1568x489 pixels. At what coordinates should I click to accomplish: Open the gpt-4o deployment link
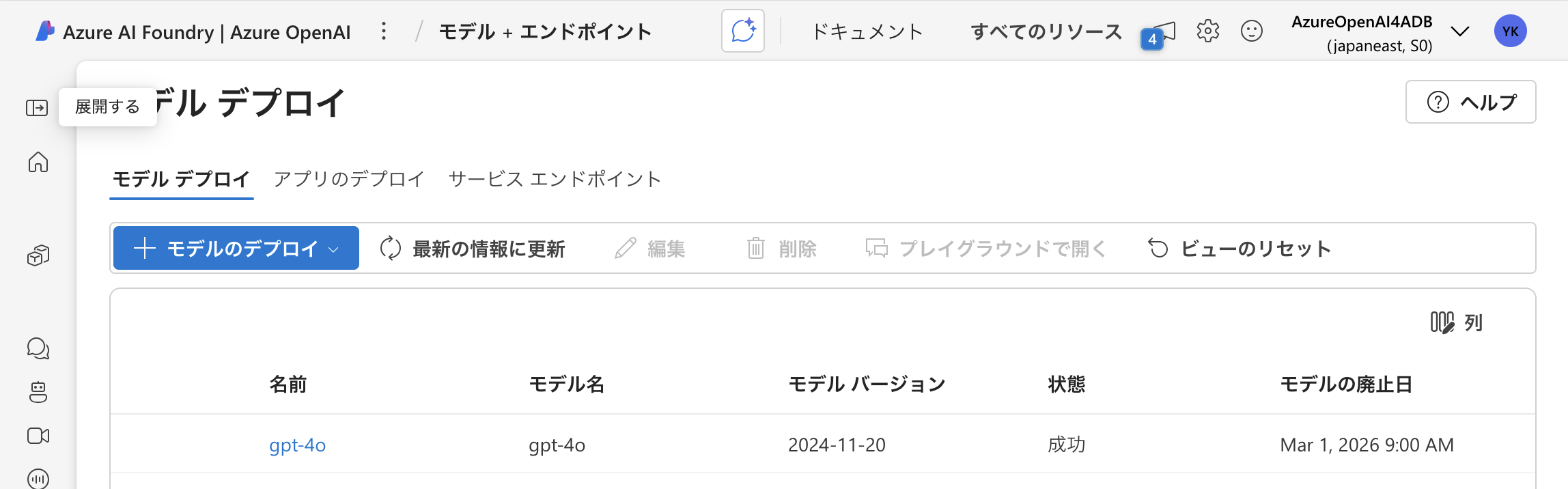click(x=297, y=445)
